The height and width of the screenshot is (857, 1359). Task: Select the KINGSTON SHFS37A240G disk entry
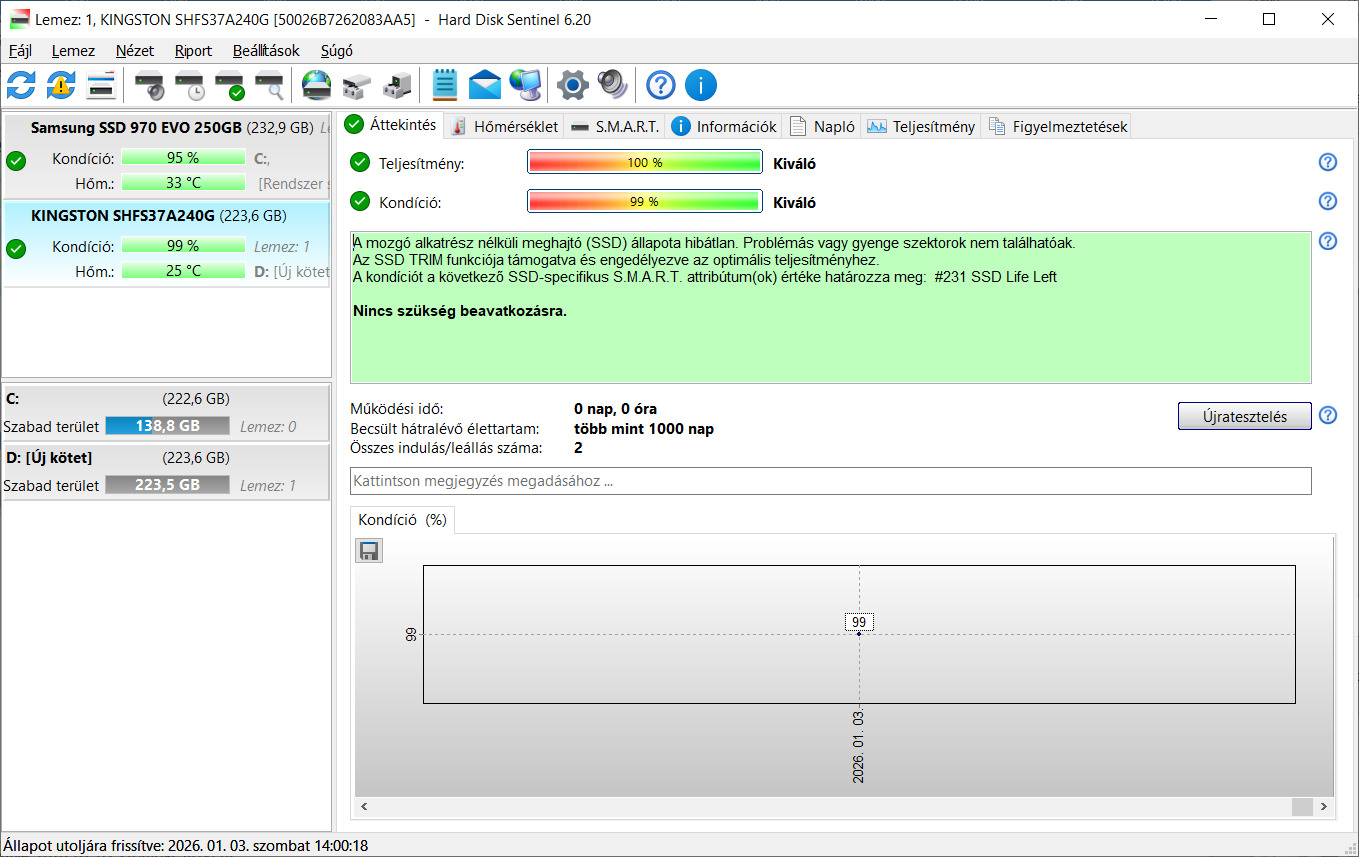166,244
